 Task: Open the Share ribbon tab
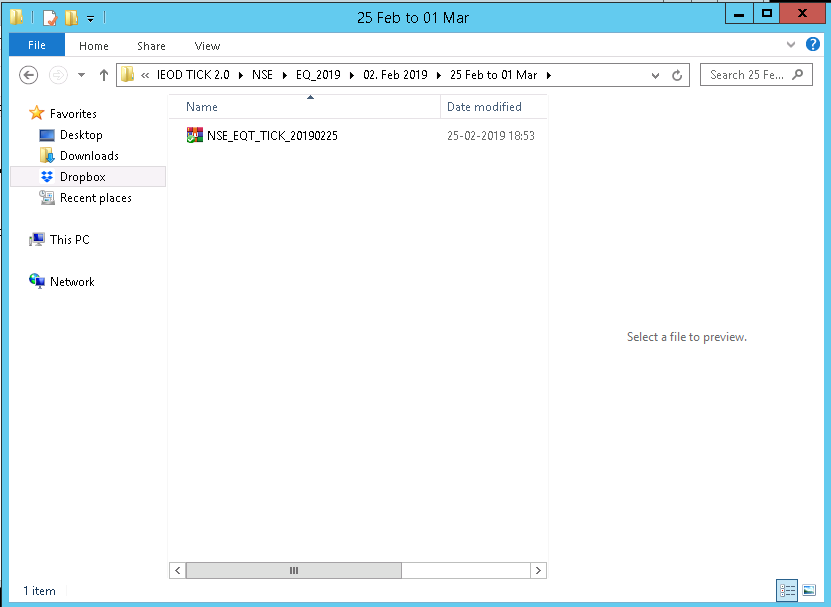coord(151,46)
